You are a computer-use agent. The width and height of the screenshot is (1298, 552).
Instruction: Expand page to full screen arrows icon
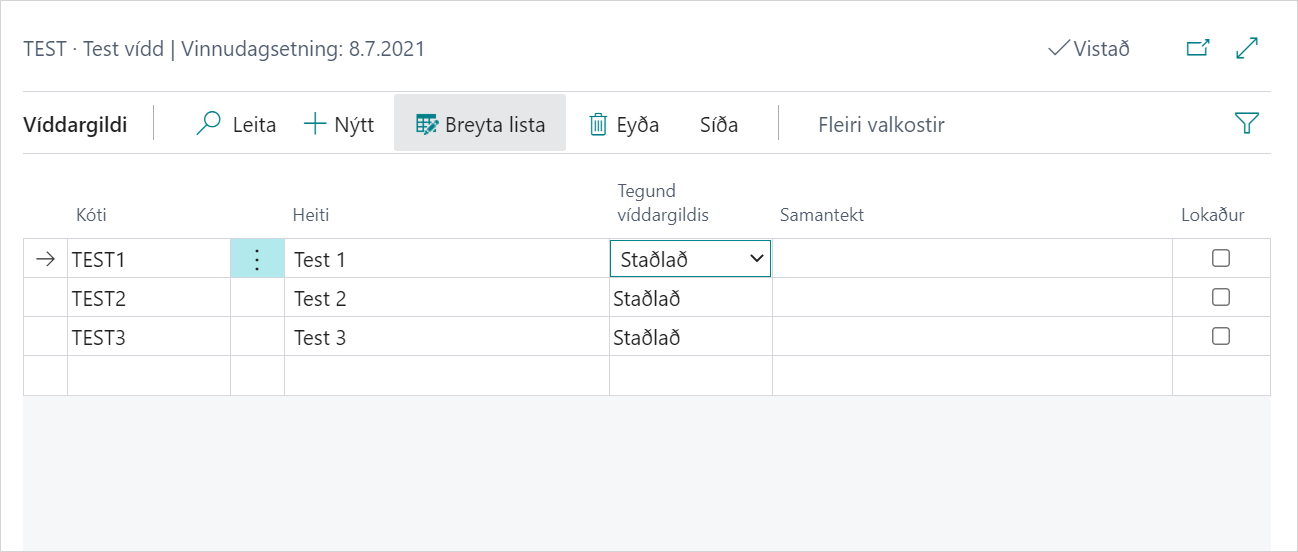(1247, 48)
